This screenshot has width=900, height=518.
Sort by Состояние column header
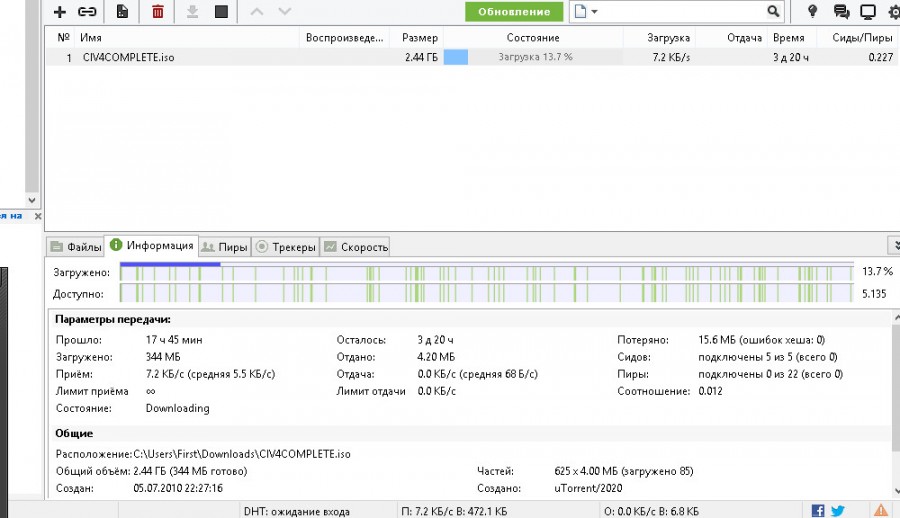(533, 37)
